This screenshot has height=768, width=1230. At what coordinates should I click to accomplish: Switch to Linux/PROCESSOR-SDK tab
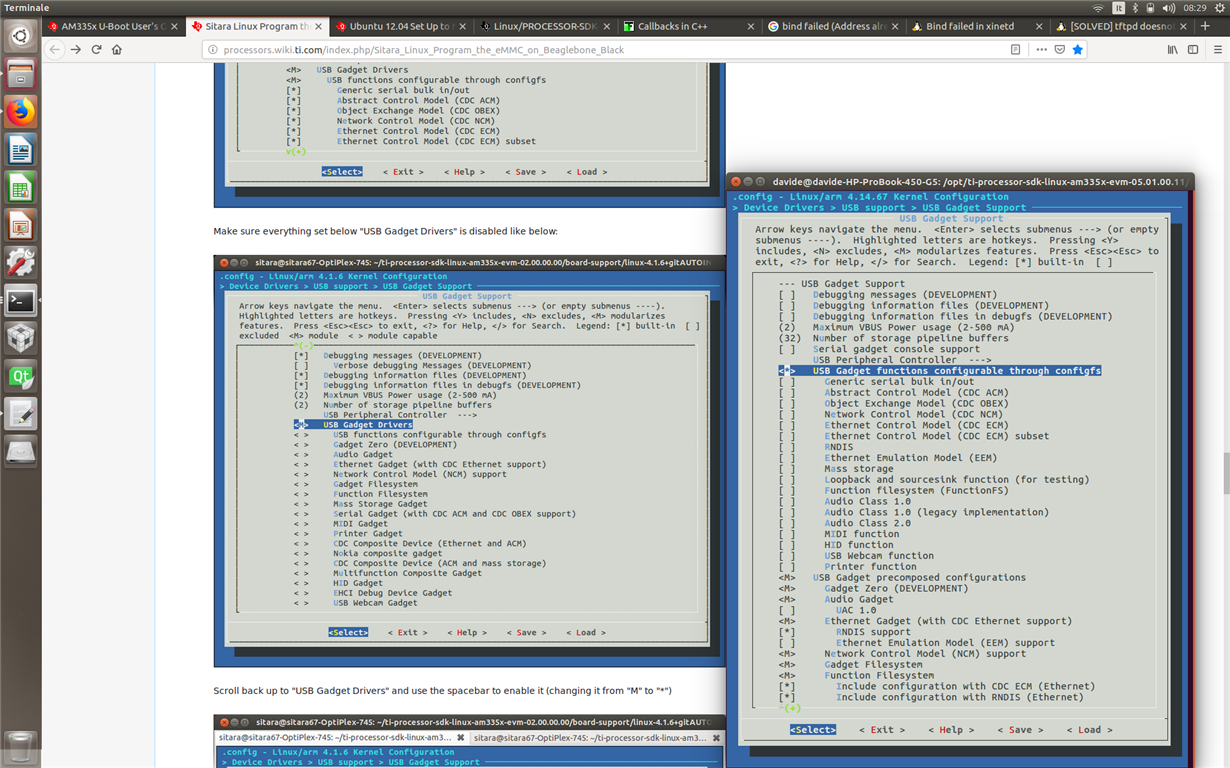pyautogui.click(x=543, y=26)
